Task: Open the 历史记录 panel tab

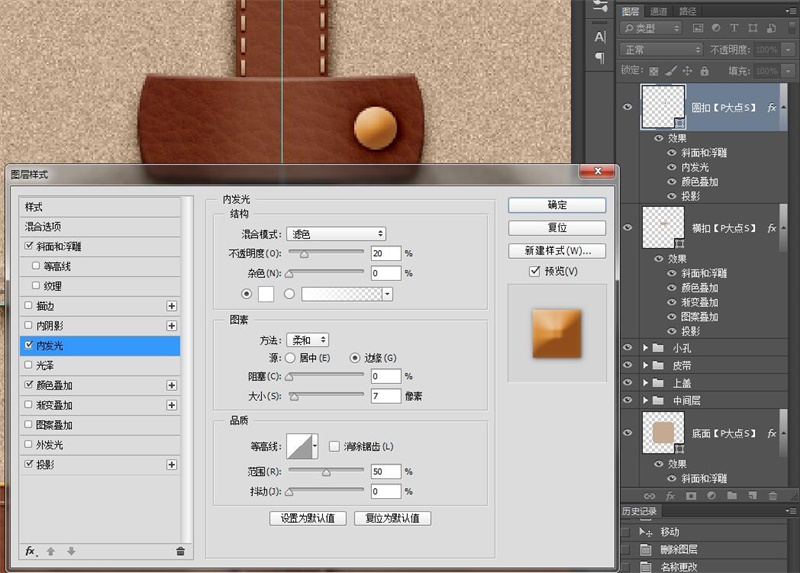Action: tap(639, 511)
